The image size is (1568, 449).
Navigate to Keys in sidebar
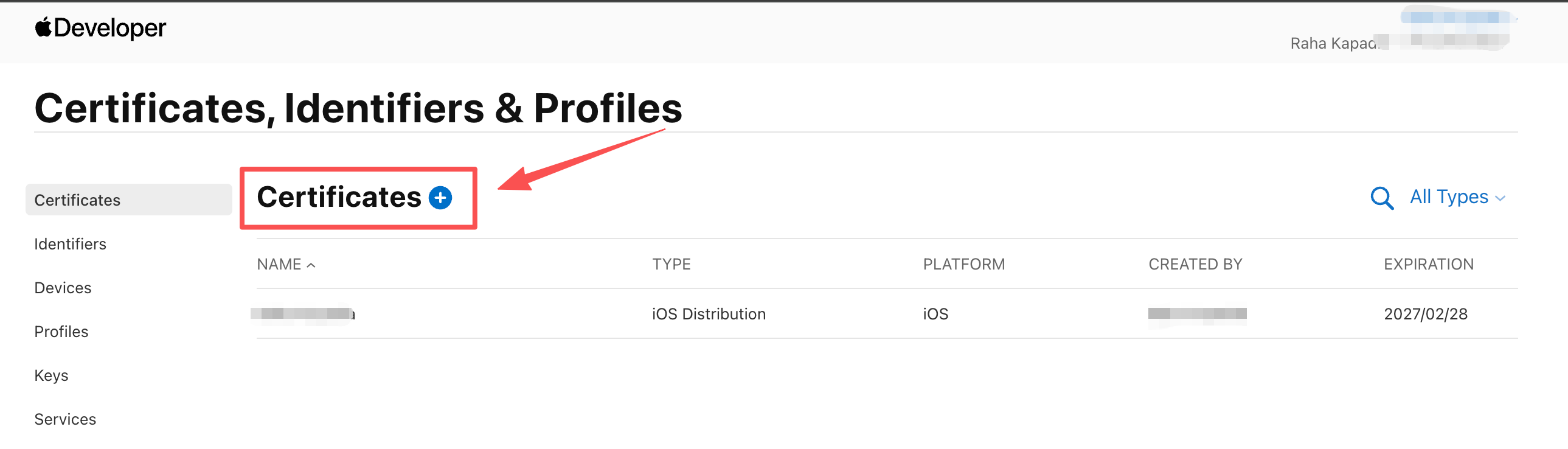tap(51, 375)
